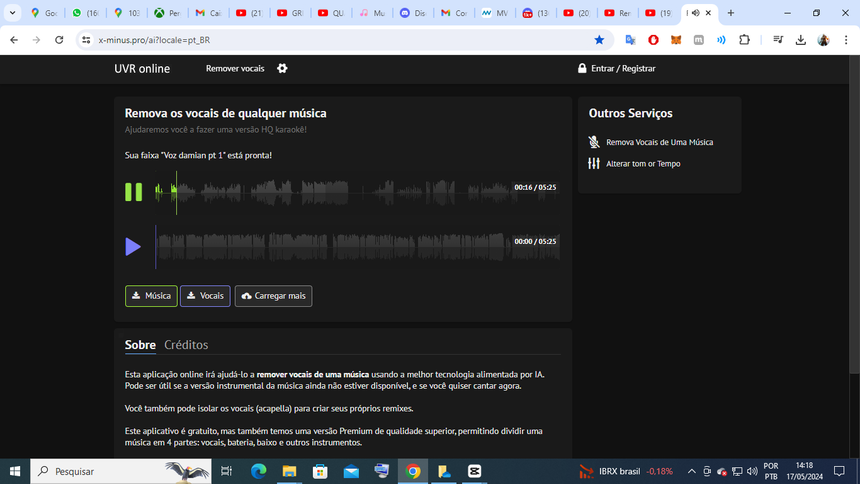The height and width of the screenshot is (484, 860).
Task: Expand the tab search dropdown arrow
Action: 12,13
